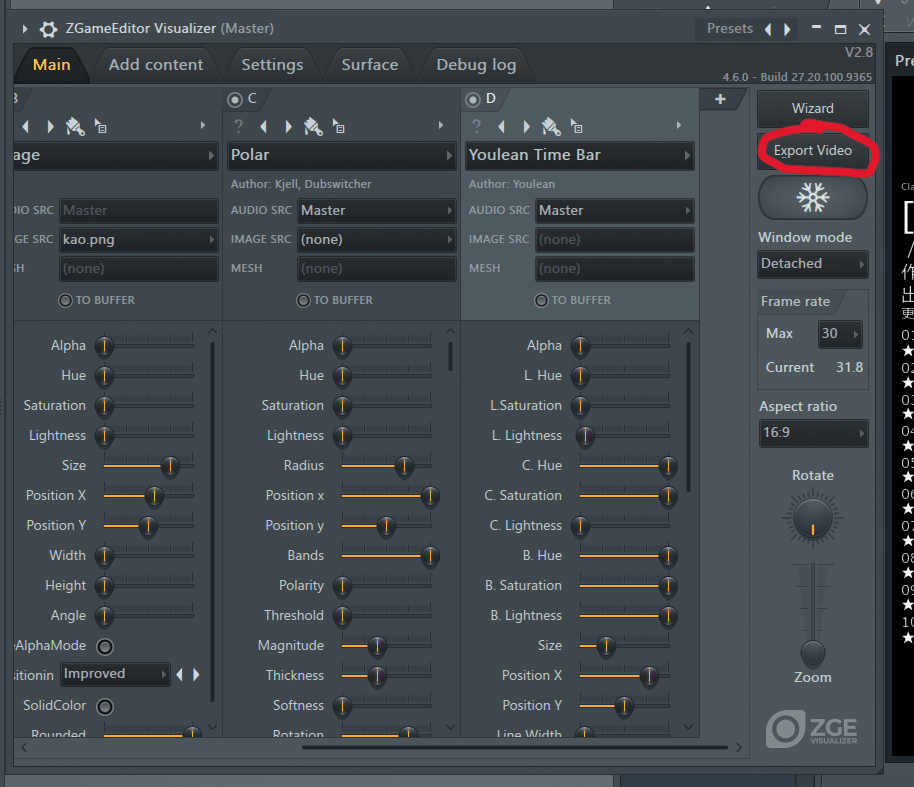
Task: Click the Polar Bands slider
Action: tap(386, 556)
